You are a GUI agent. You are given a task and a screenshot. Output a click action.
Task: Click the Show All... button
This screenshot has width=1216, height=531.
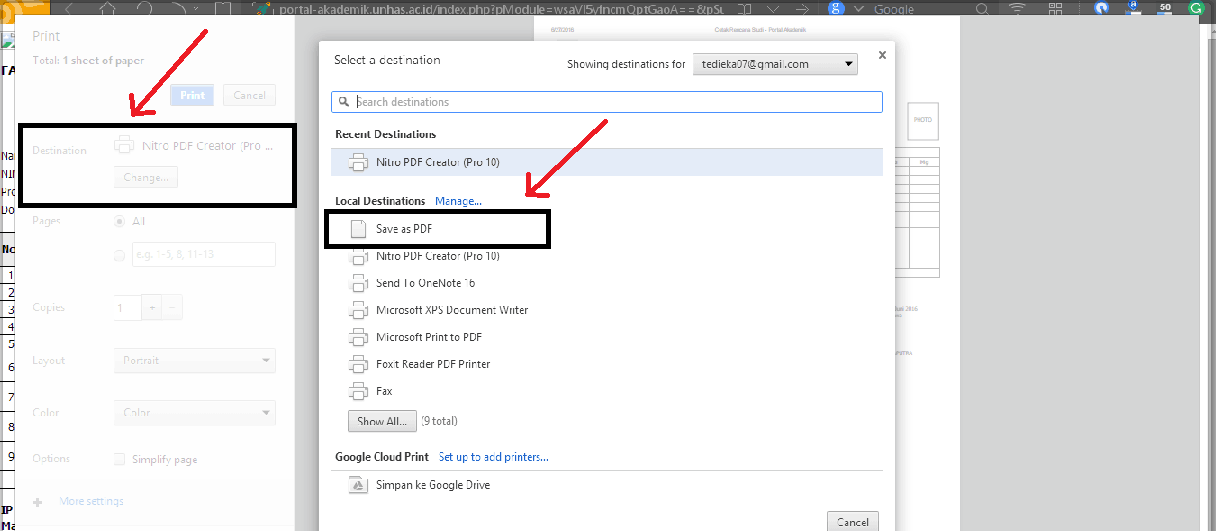point(381,421)
